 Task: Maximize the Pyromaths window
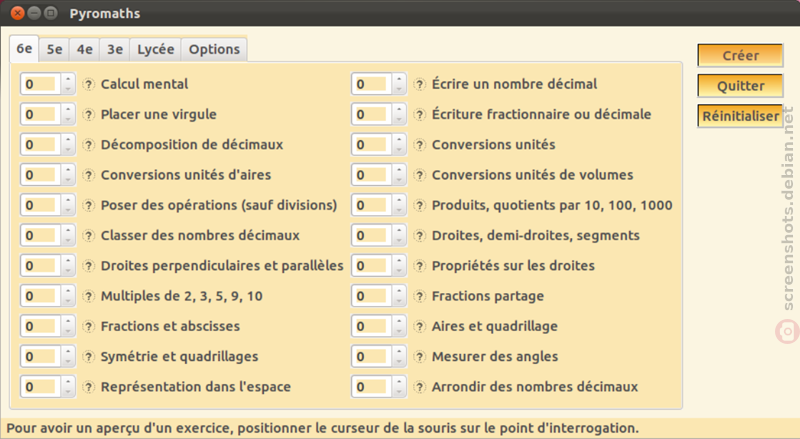[51, 13]
